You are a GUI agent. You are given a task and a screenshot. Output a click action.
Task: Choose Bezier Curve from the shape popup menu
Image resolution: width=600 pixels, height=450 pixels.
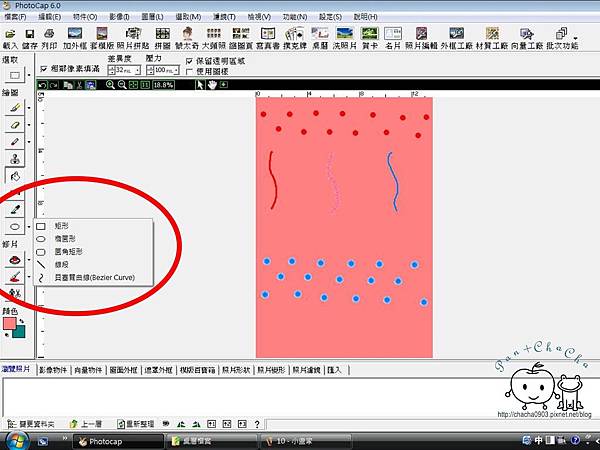click(93, 277)
